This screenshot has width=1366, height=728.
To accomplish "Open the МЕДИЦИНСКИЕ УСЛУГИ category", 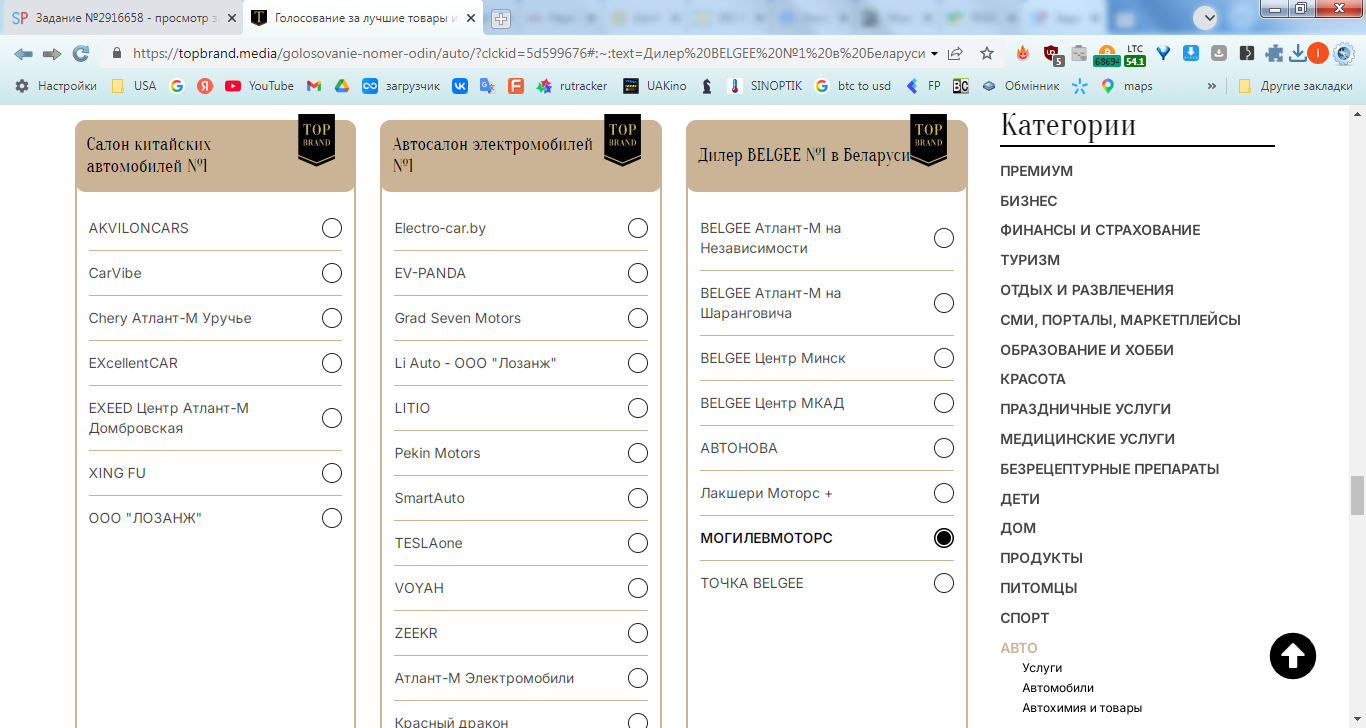I will (x=1088, y=439).
